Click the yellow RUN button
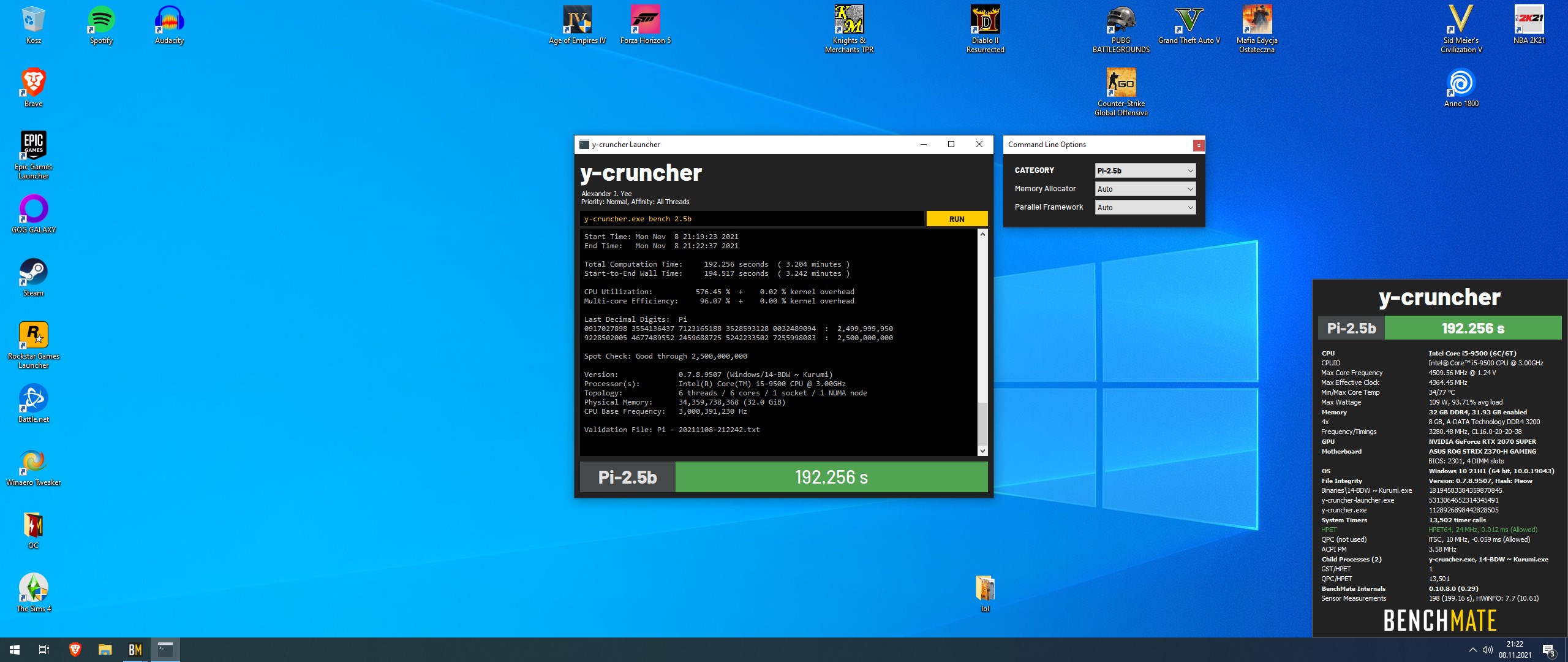The height and width of the screenshot is (662, 1568). point(957,219)
